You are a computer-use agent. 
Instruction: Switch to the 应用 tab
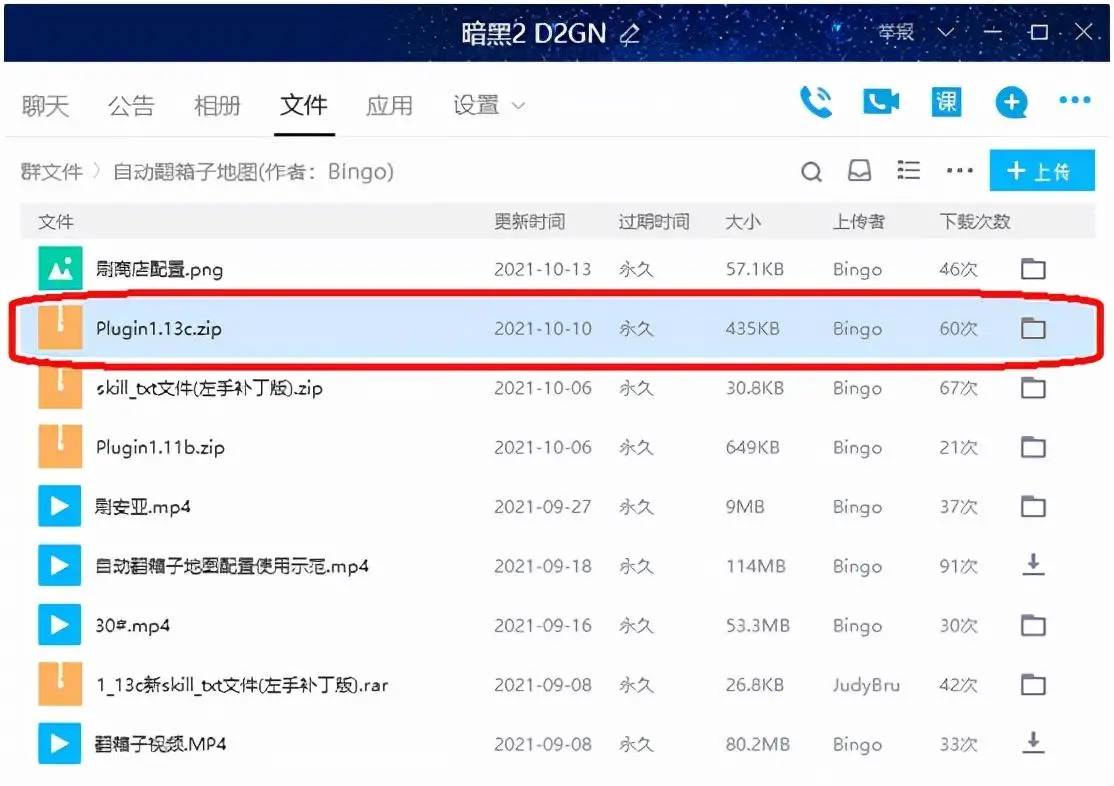click(x=390, y=105)
